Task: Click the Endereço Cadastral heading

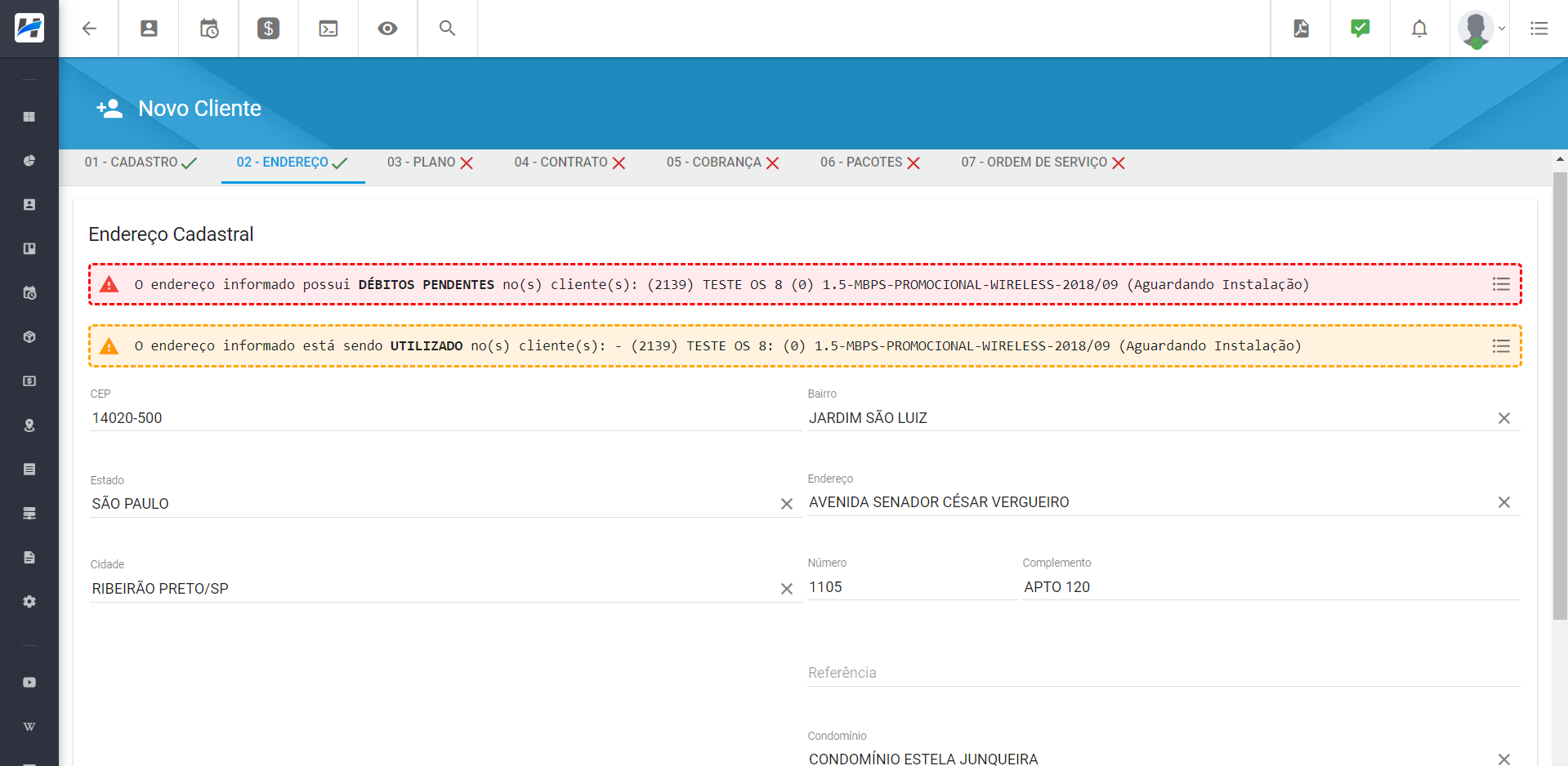Action: coord(171,234)
